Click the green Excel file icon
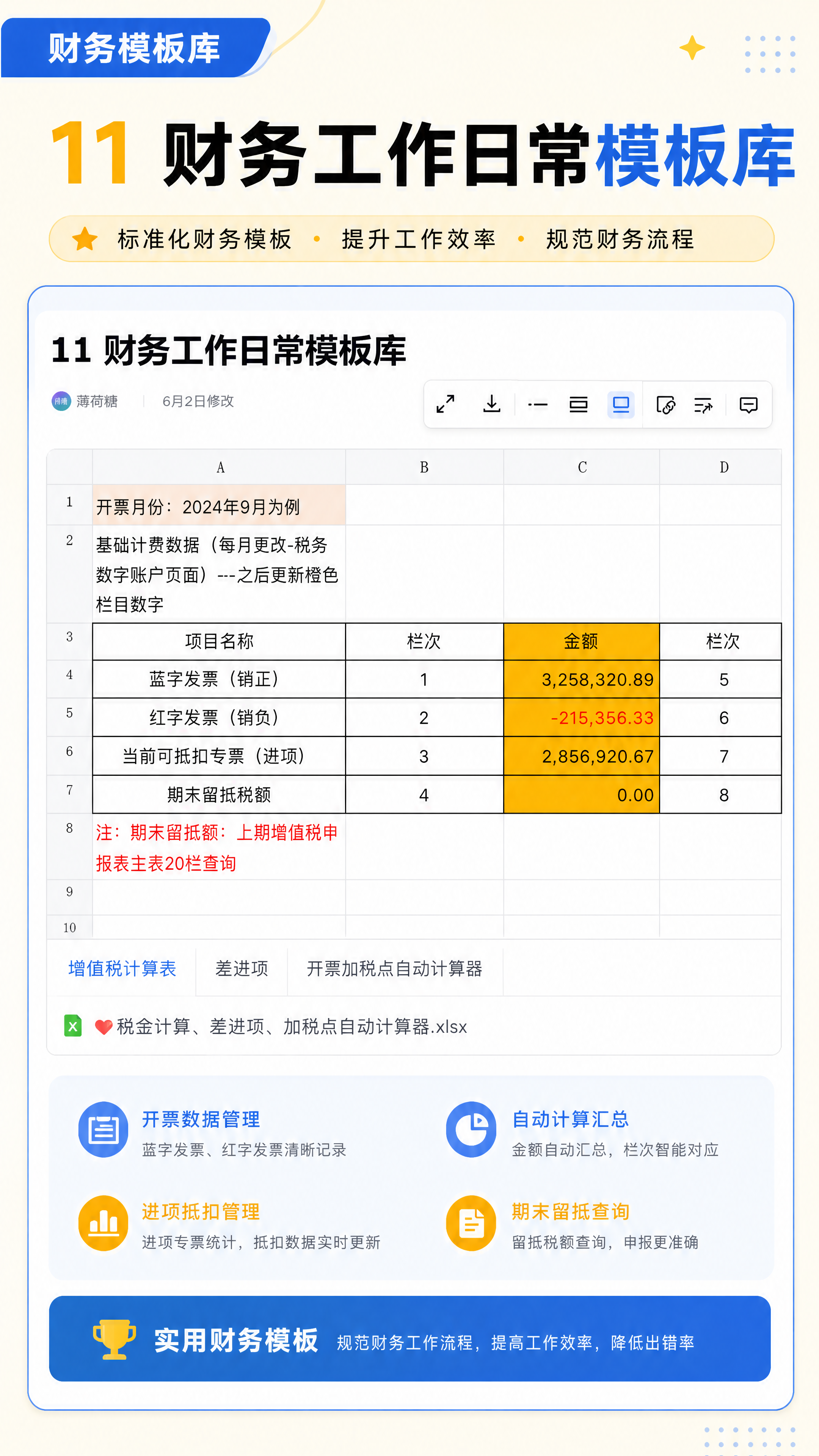 coord(73,1026)
